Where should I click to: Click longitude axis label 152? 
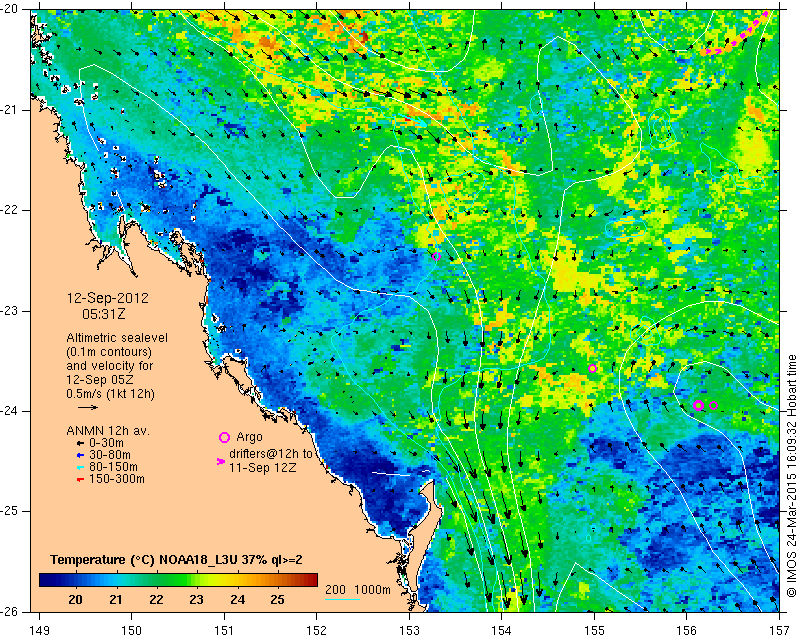coord(317,630)
